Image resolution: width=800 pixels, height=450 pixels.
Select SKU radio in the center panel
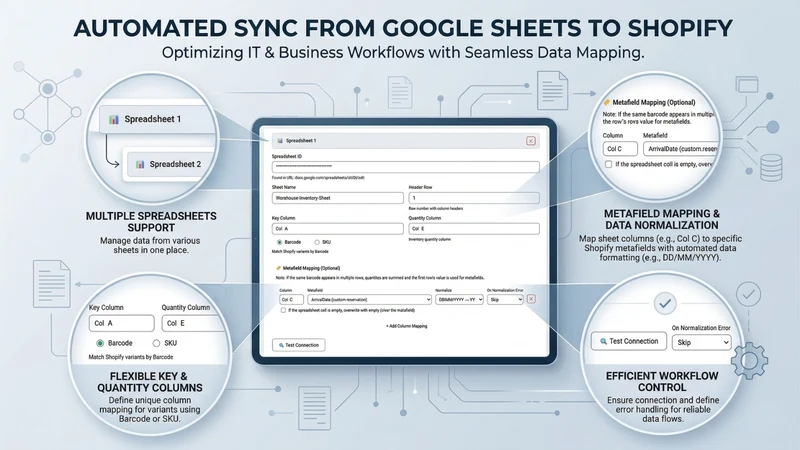(x=317, y=242)
